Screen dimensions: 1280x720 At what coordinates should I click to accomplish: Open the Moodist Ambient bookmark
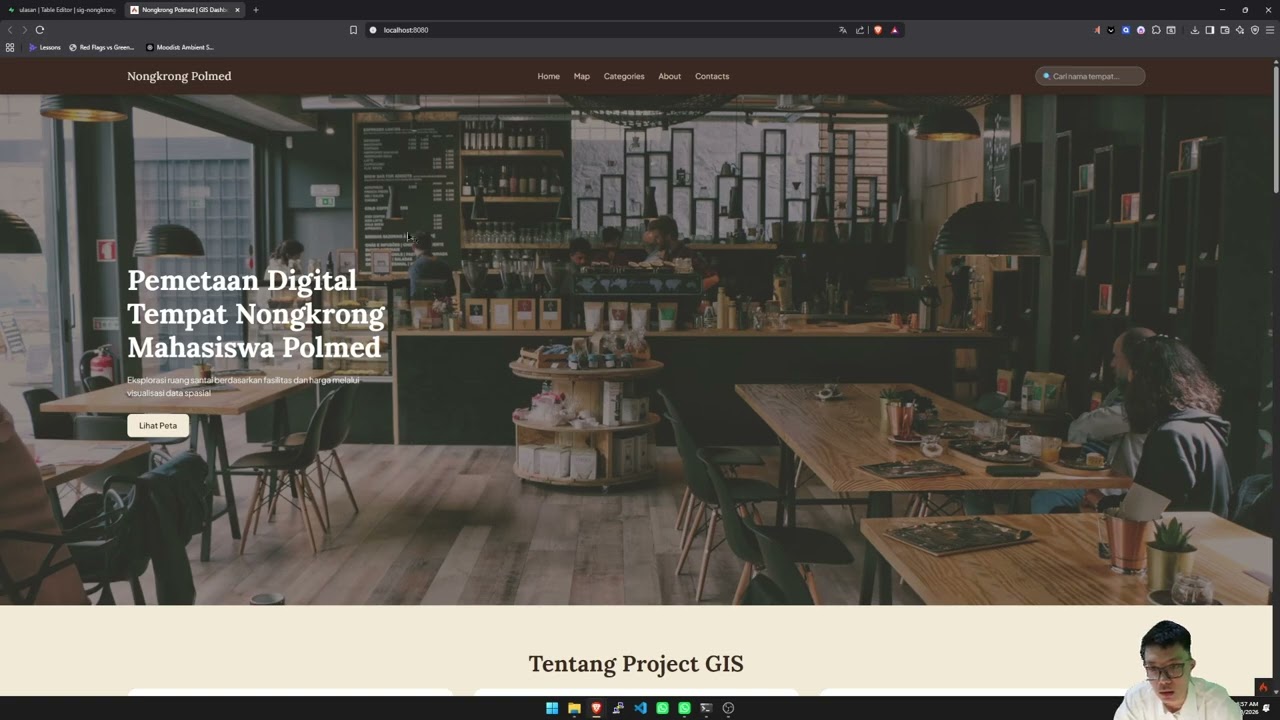tap(180, 47)
